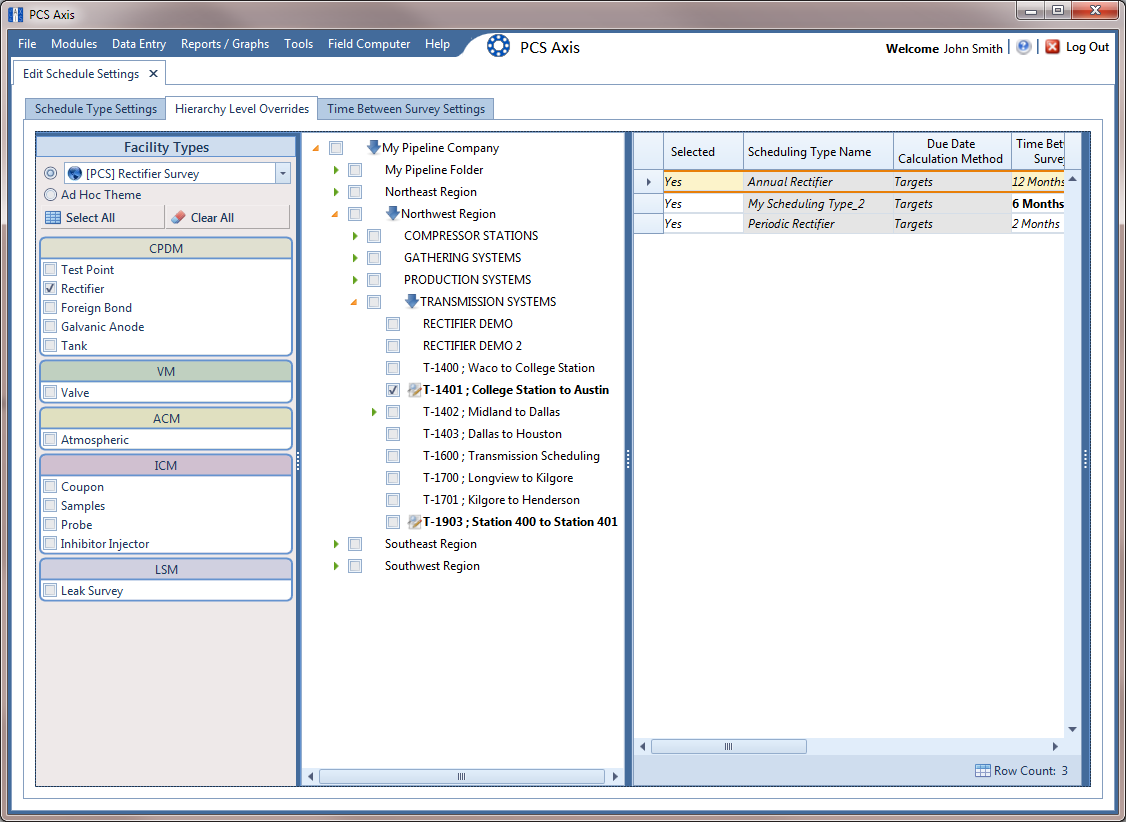
Task: Click the Log Out link
Action: (x=1087, y=47)
